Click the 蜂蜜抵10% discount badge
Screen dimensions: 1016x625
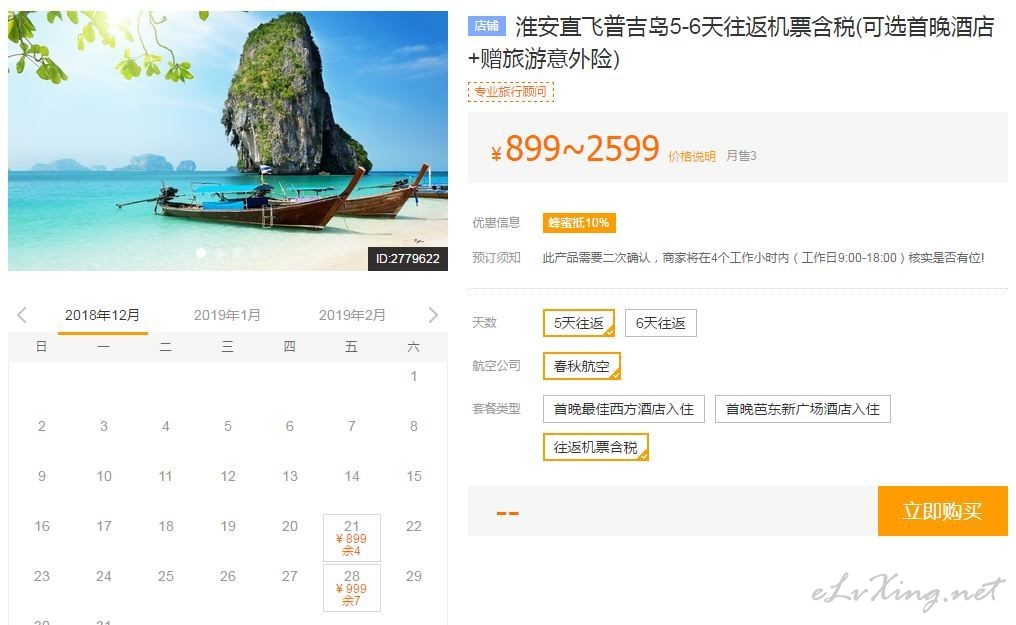pos(579,223)
